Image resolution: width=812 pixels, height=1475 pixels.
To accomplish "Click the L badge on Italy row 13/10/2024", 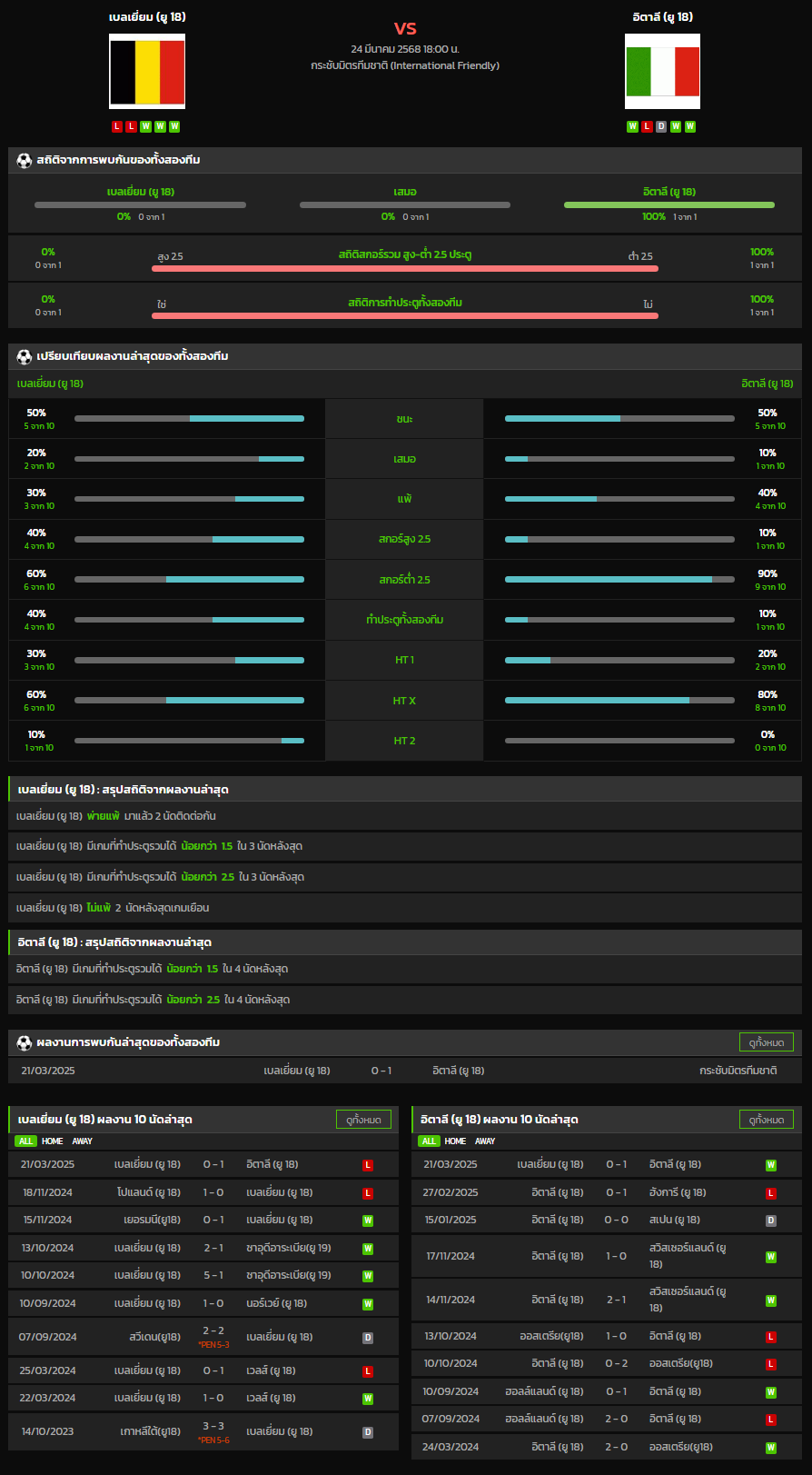I will (771, 1337).
